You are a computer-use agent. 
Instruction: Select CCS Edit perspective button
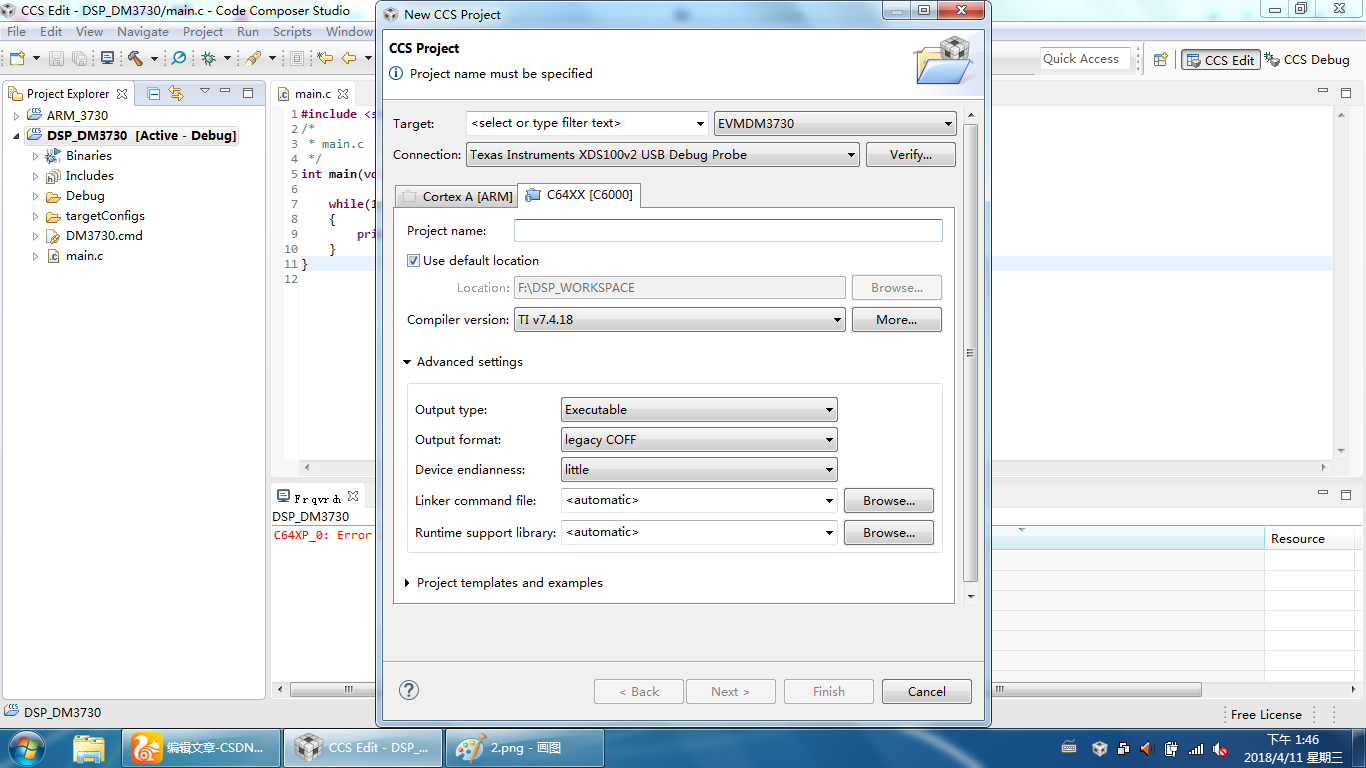click(x=1220, y=60)
